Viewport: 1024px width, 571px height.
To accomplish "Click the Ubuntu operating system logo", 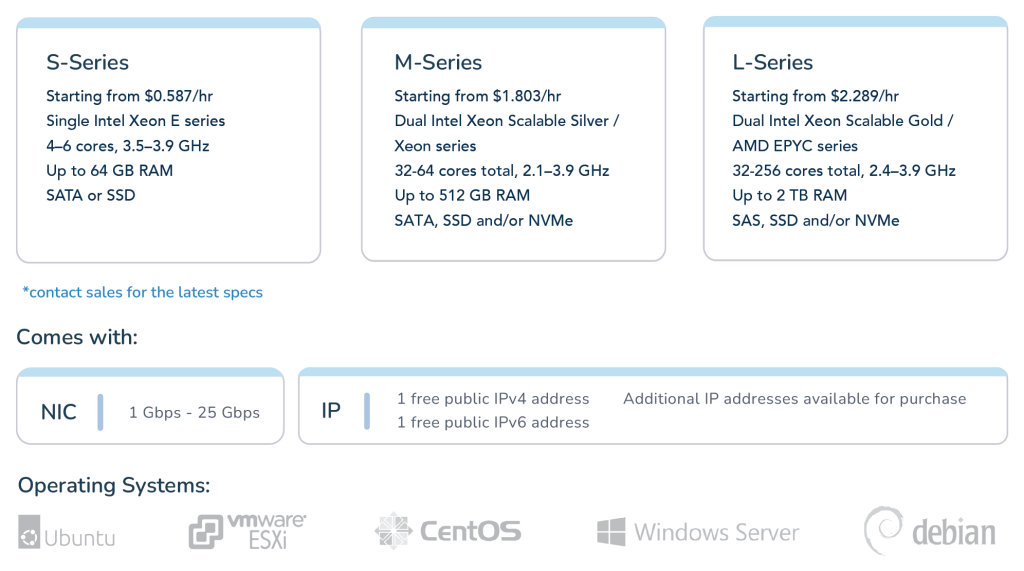I will (67, 532).
